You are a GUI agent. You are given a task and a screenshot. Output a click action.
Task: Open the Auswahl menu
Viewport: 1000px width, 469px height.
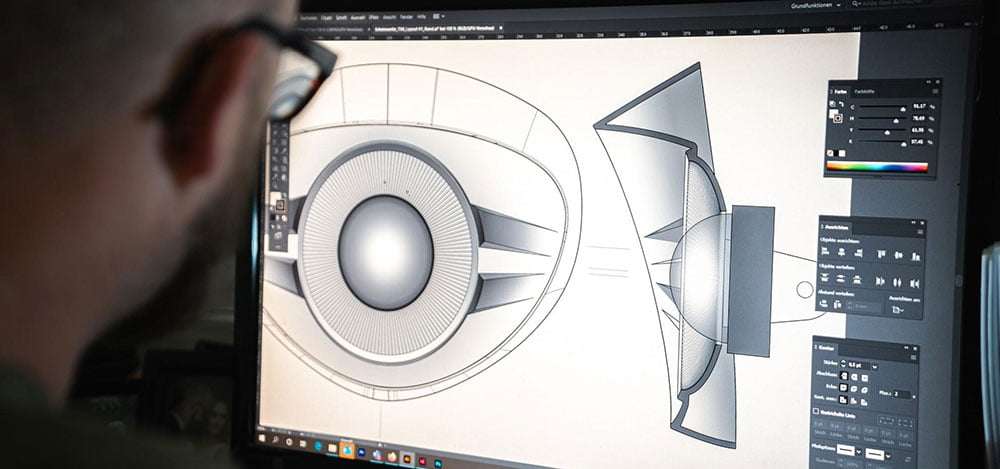click(x=358, y=17)
